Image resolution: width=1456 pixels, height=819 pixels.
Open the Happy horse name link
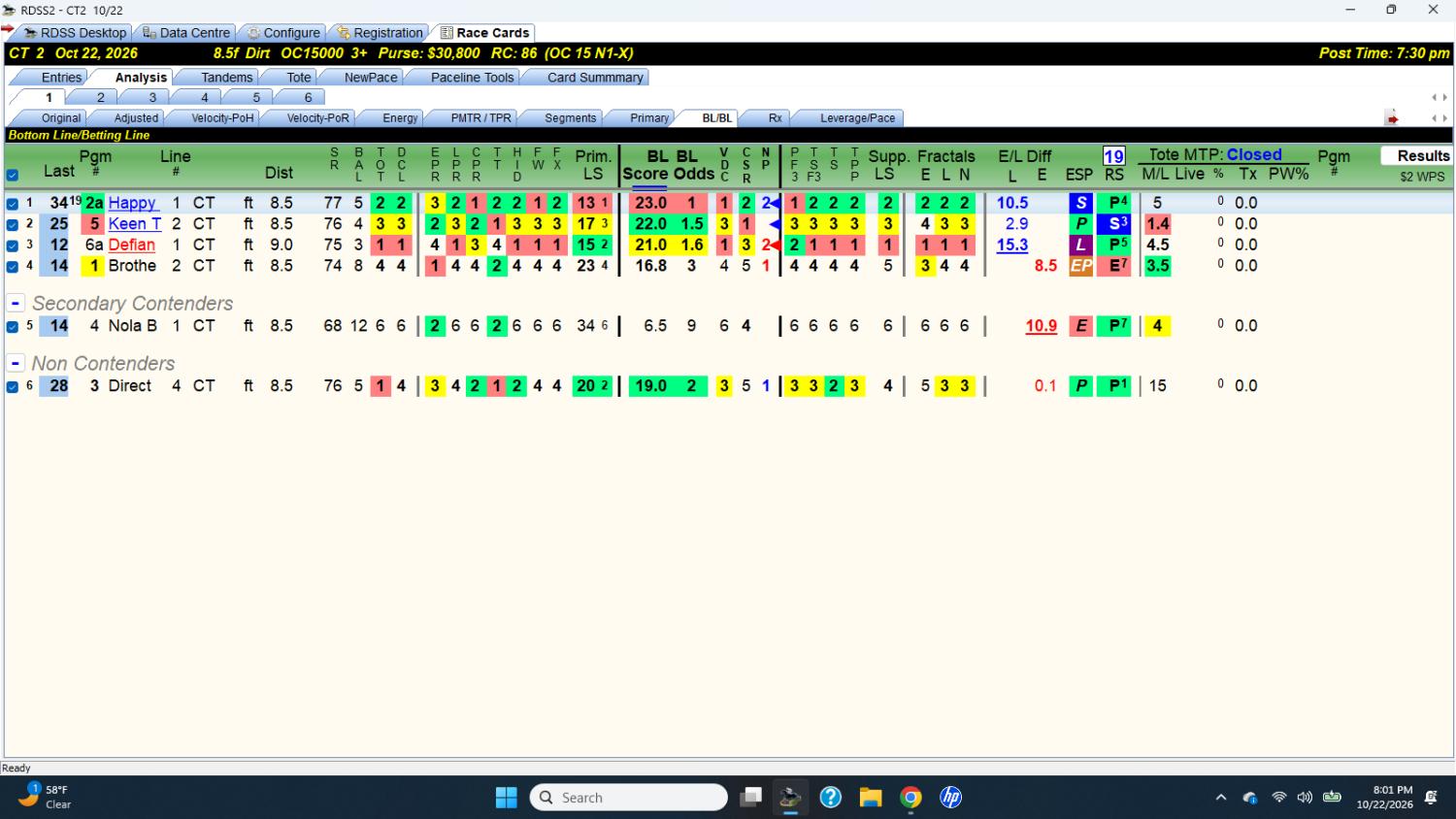coord(132,203)
